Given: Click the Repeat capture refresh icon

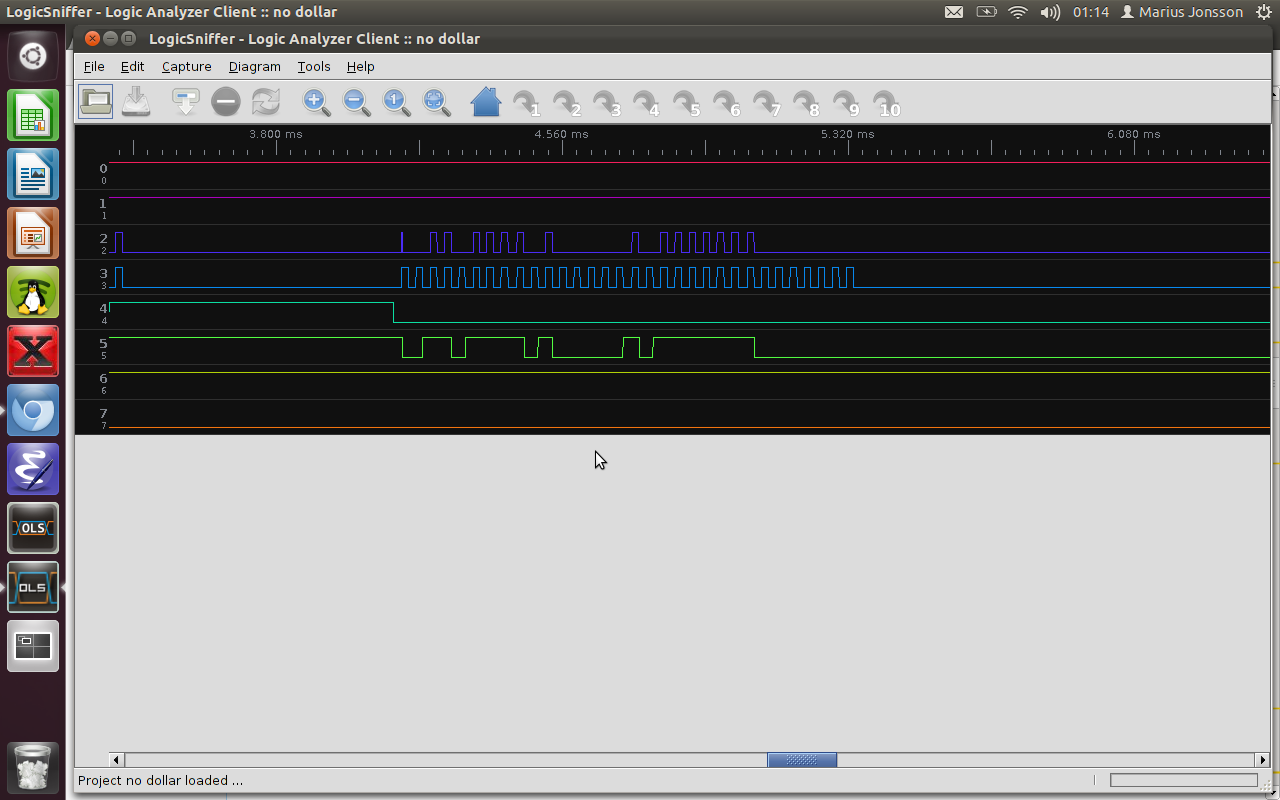Looking at the screenshot, I should tap(266, 101).
